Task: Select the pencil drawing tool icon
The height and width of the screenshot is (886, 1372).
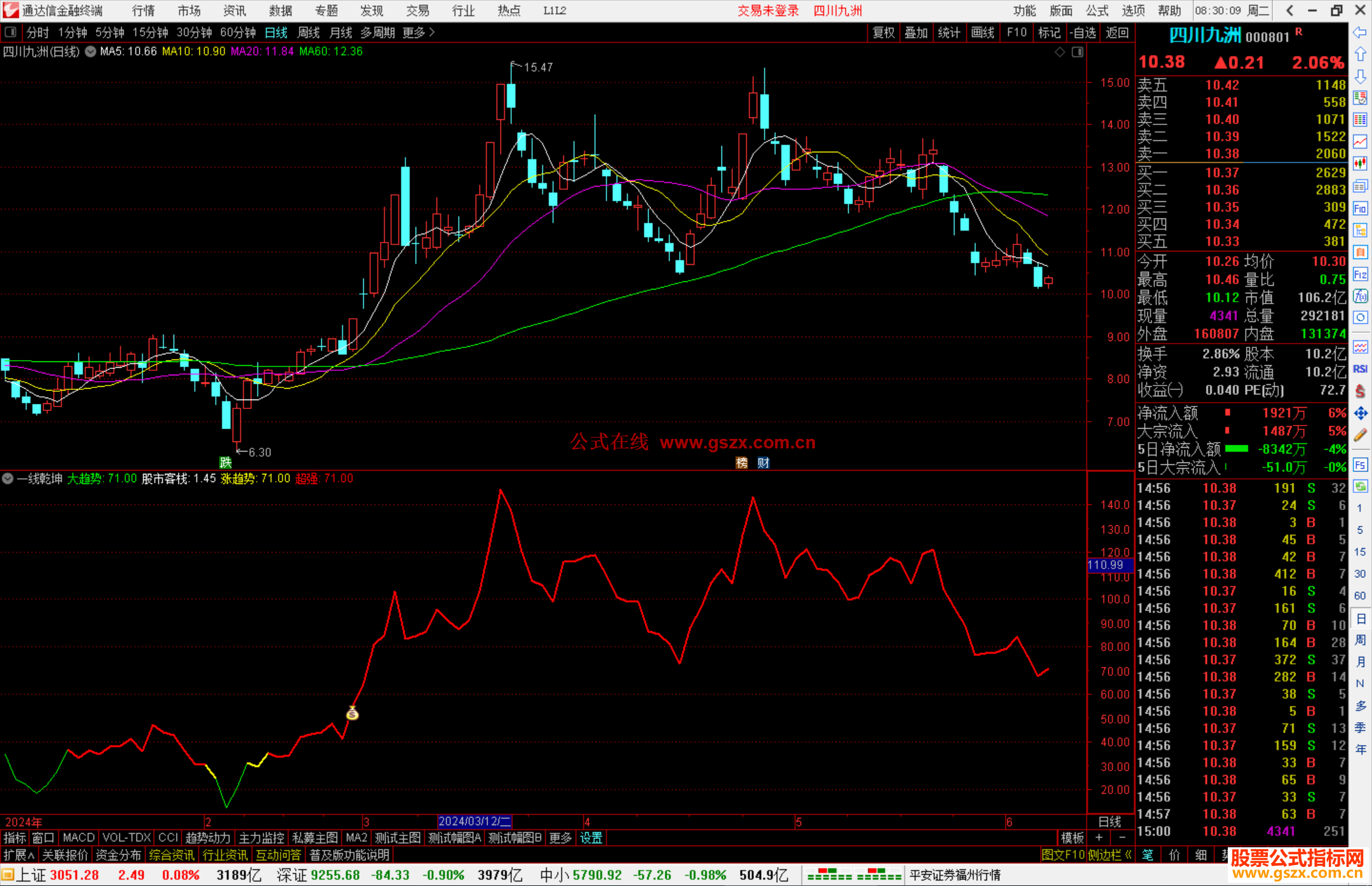Action: (1360, 435)
